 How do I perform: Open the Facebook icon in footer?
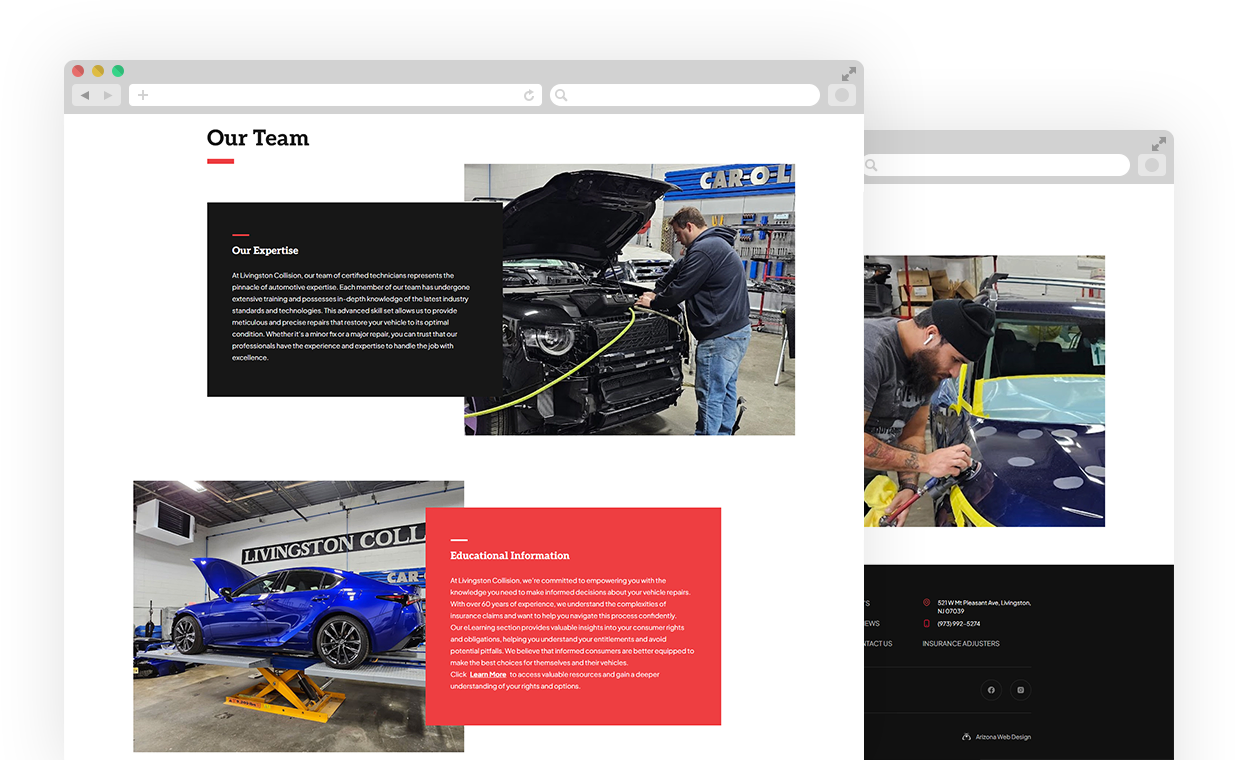point(991,690)
